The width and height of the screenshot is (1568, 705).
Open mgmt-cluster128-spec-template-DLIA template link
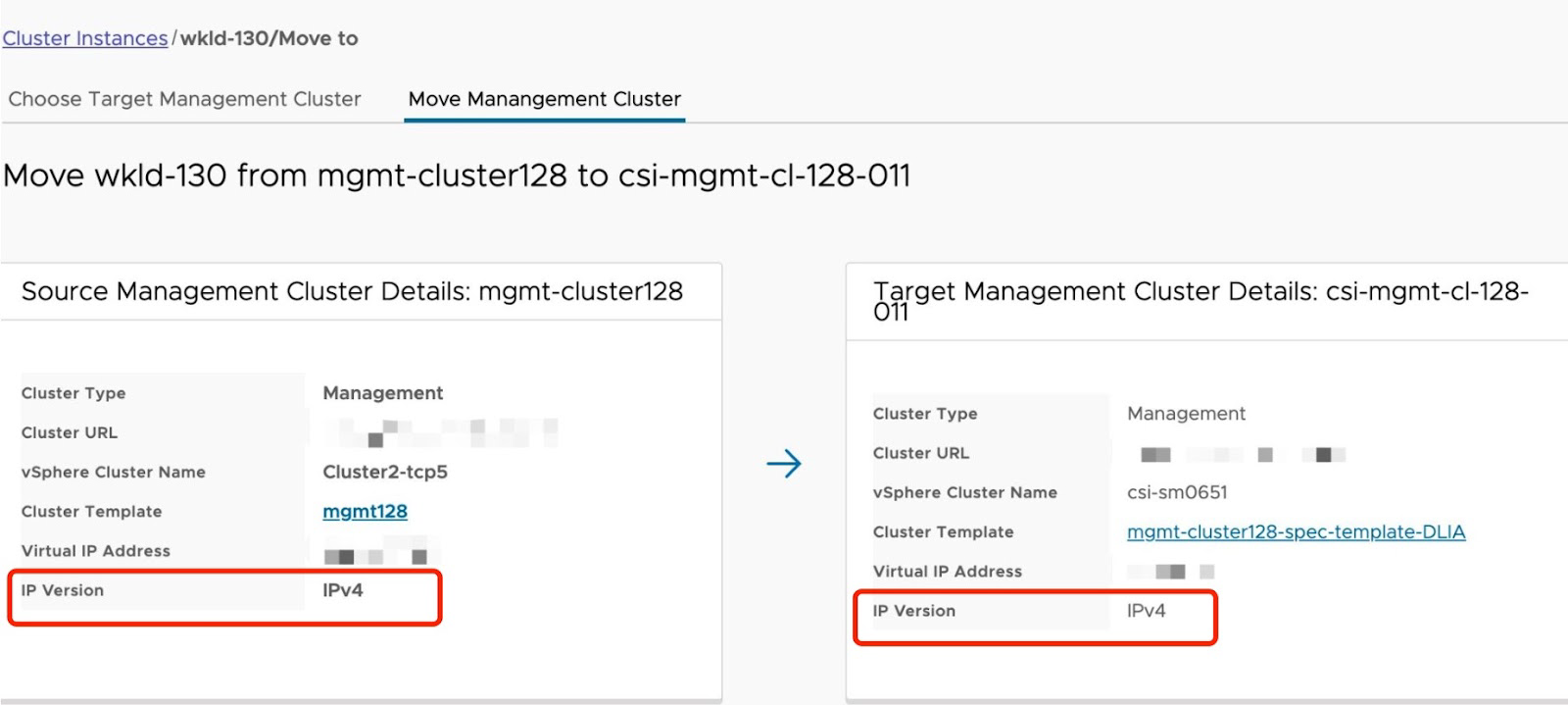(x=1296, y=531)
